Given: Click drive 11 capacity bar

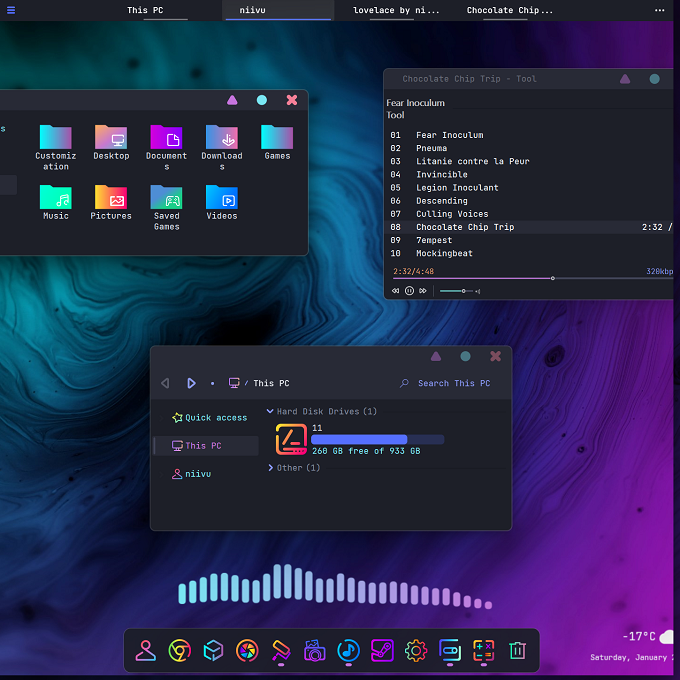Looking at the screenshot, I should click(377, 439).
